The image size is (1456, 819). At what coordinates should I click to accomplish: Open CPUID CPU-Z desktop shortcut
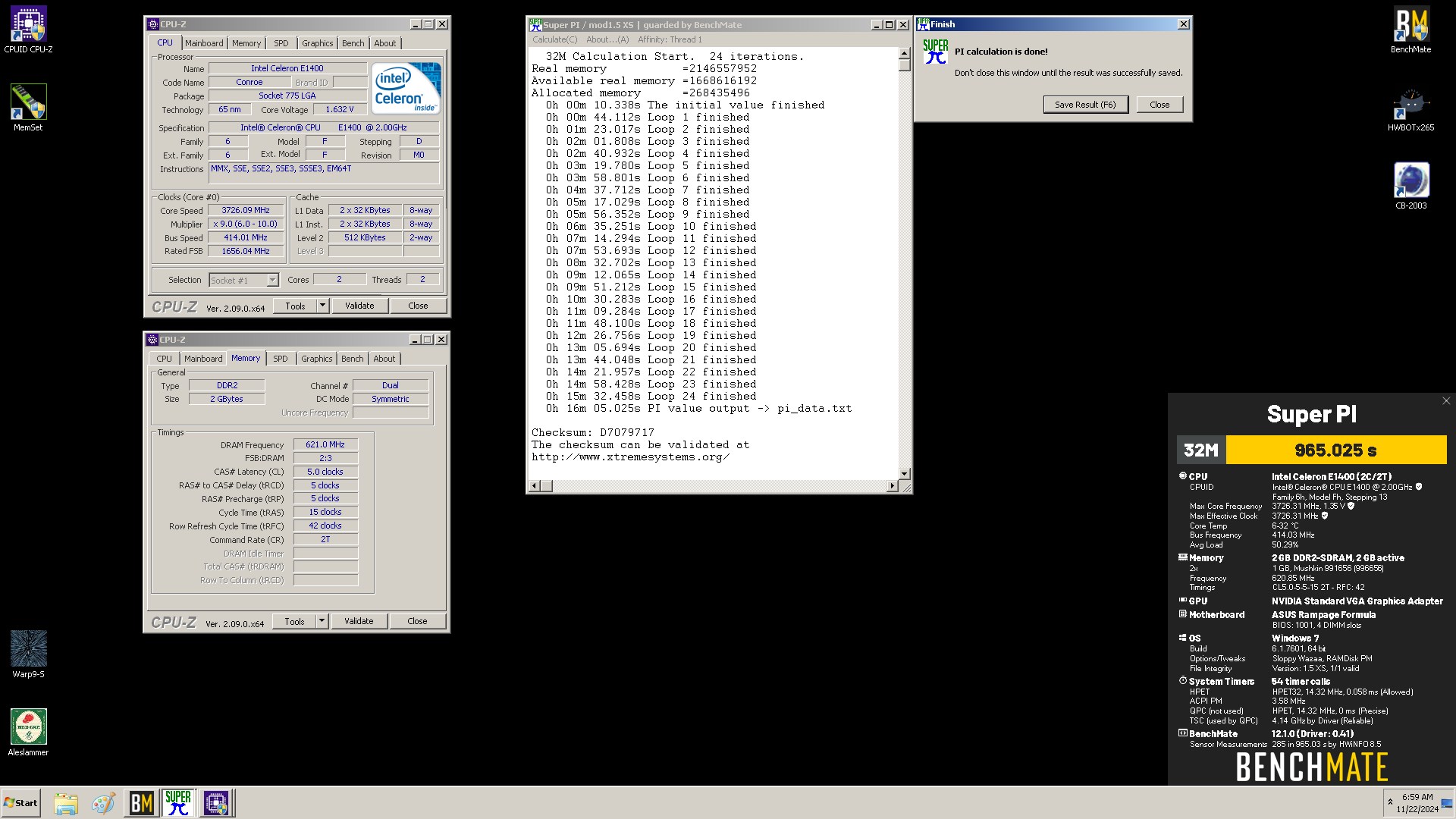click(x=28, y=30)
